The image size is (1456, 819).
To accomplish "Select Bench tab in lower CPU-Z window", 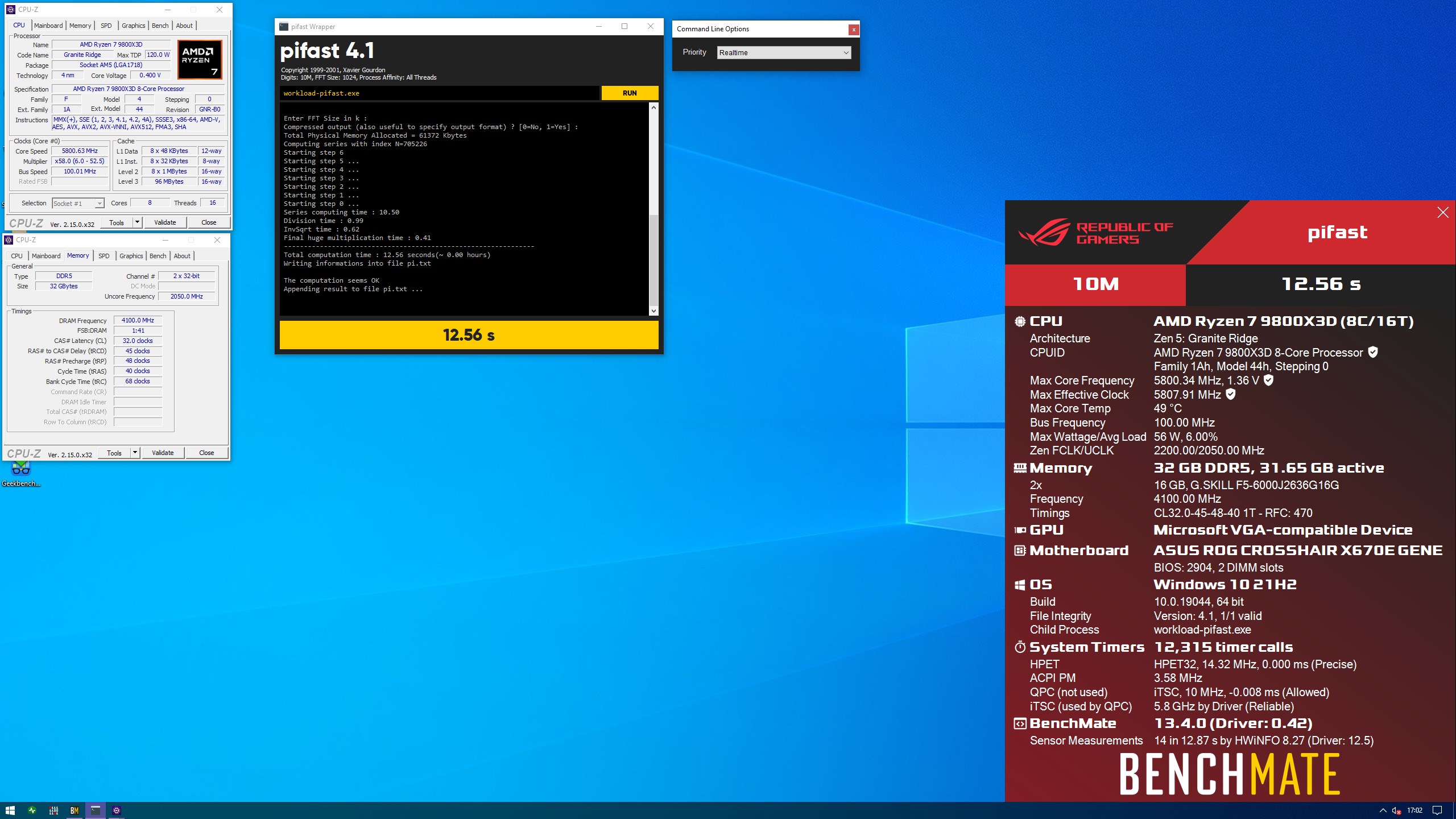I will (x=158, y=256).
